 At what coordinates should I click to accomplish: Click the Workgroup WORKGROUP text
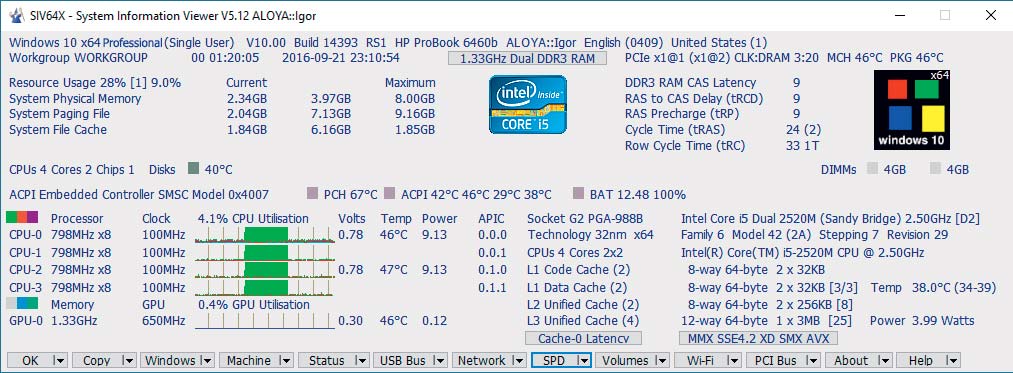78,58
